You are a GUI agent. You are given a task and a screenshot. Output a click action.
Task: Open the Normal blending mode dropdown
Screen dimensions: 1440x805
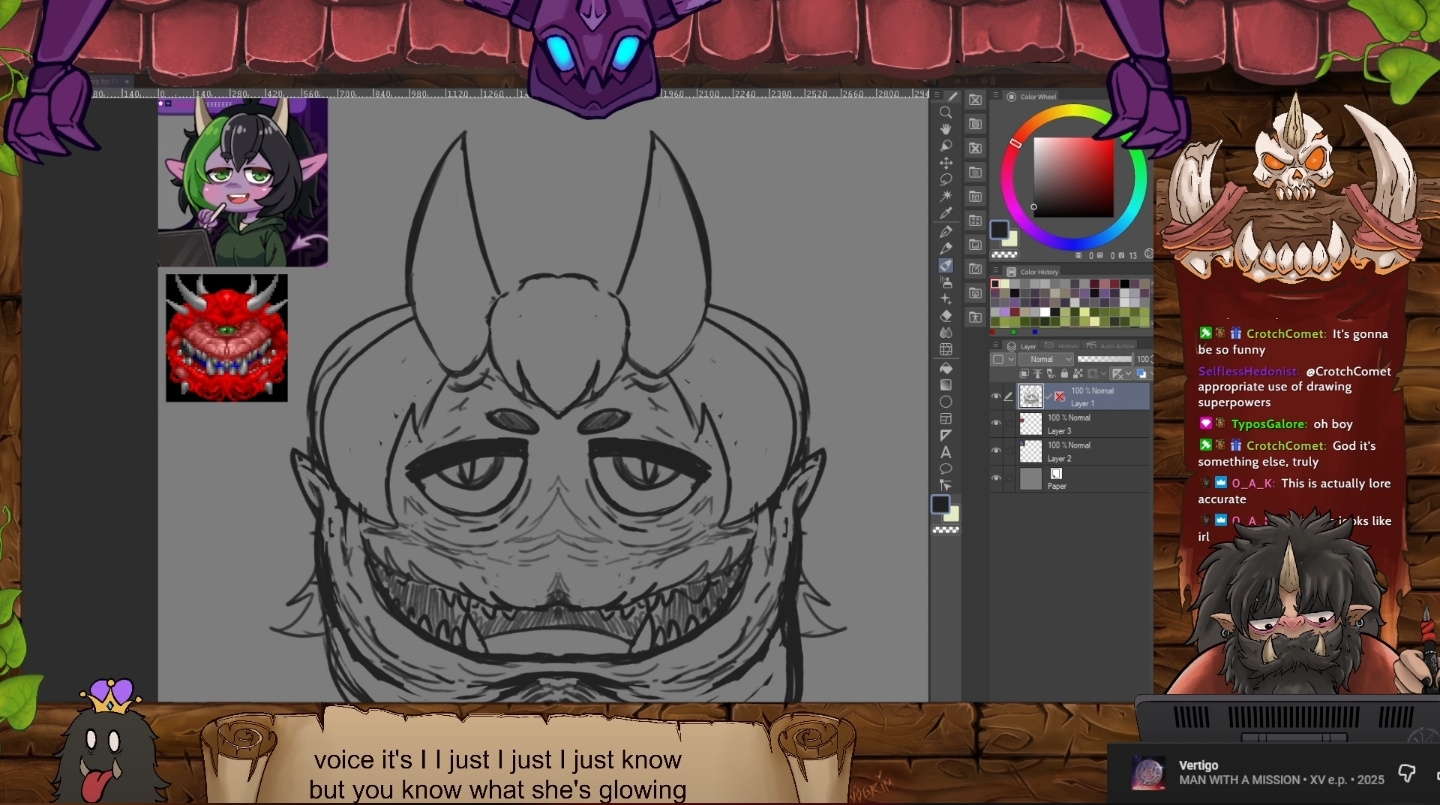(x=1046, y=359)
